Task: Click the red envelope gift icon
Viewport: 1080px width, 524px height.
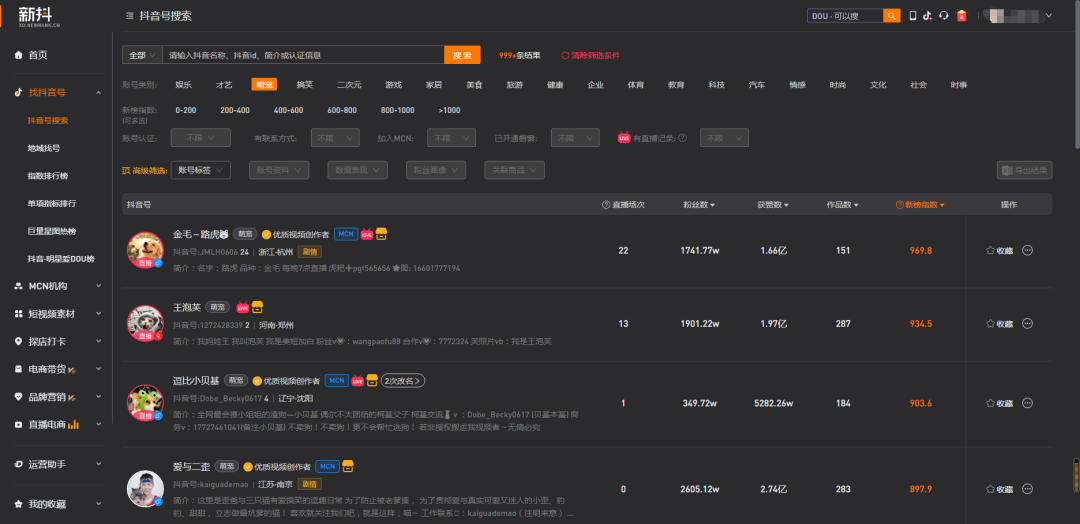Action: click(962, 16)
